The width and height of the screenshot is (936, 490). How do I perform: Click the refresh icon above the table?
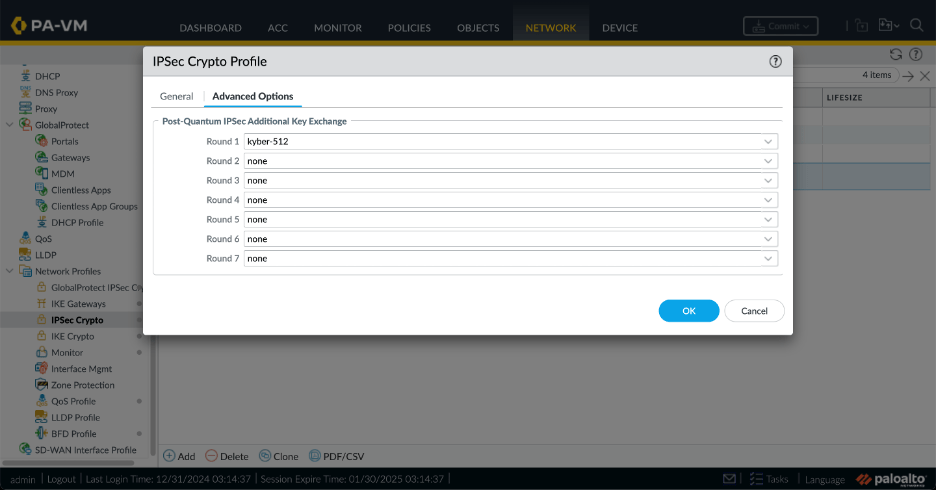tap(896, 54)
